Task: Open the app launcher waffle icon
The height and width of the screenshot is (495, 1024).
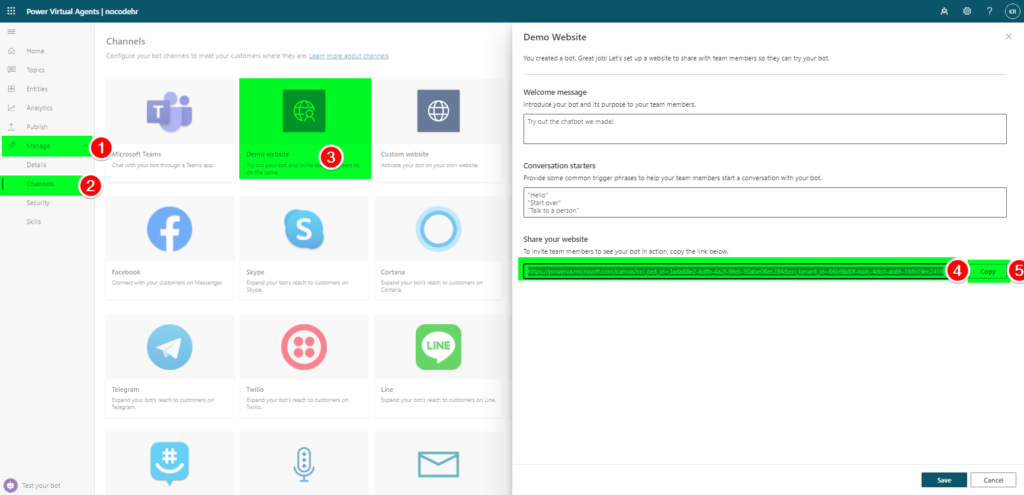Action: tap(10, 11)
